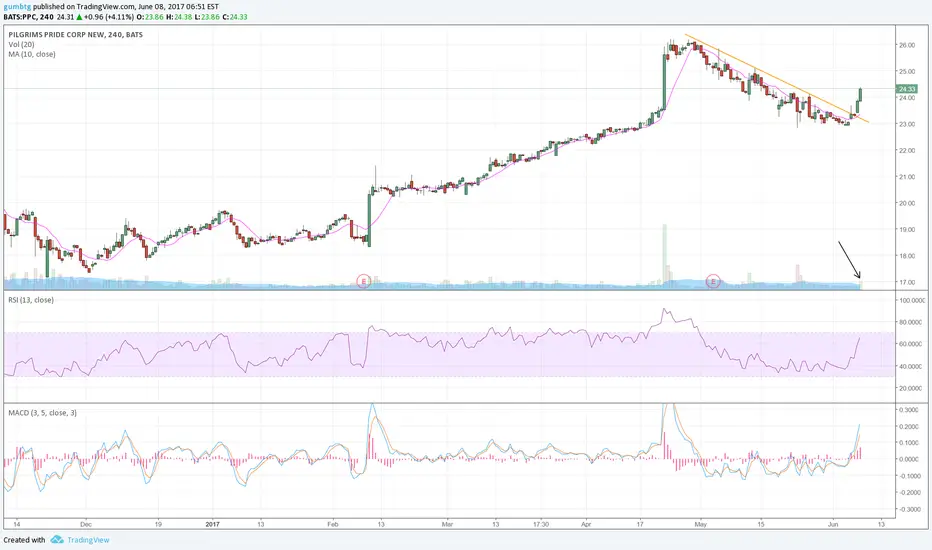The width and height of the screenshot is (932, 550).
Task: Click the L:23.86 low value
Action: (x=207, y=17)
